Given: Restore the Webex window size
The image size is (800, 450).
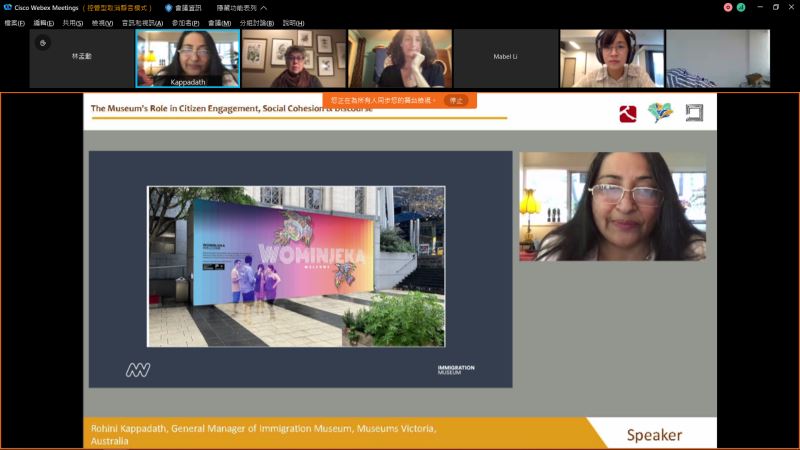Looking at the screenshot, I should point(775,7).
